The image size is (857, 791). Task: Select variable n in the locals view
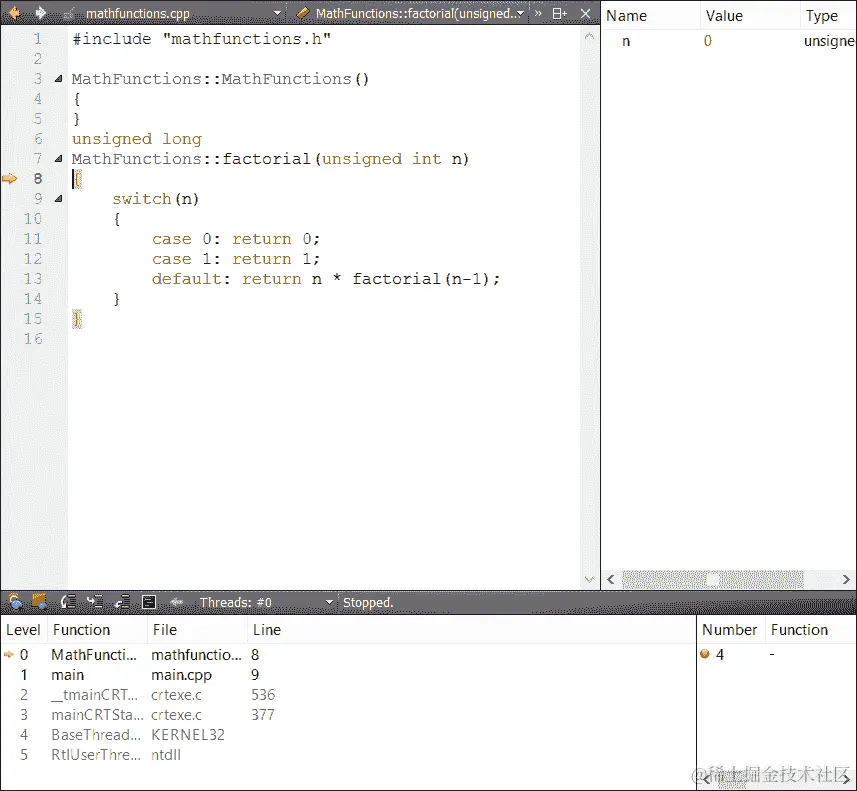point(626,41)
